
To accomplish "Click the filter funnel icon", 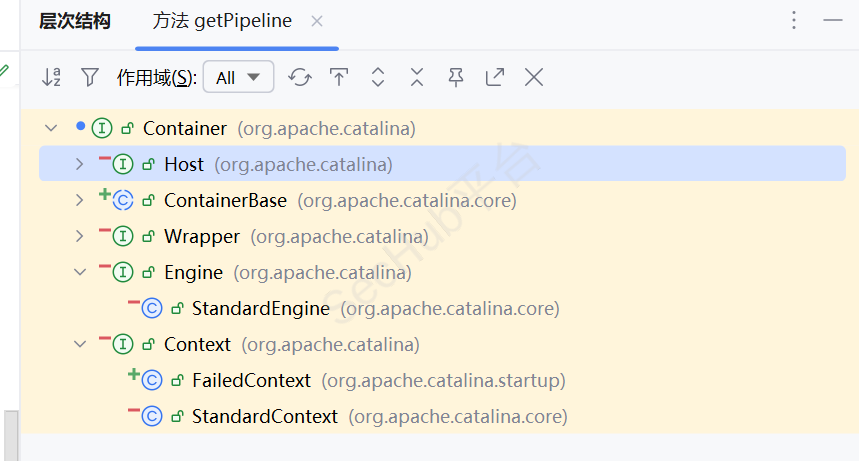I will [90, 77].
